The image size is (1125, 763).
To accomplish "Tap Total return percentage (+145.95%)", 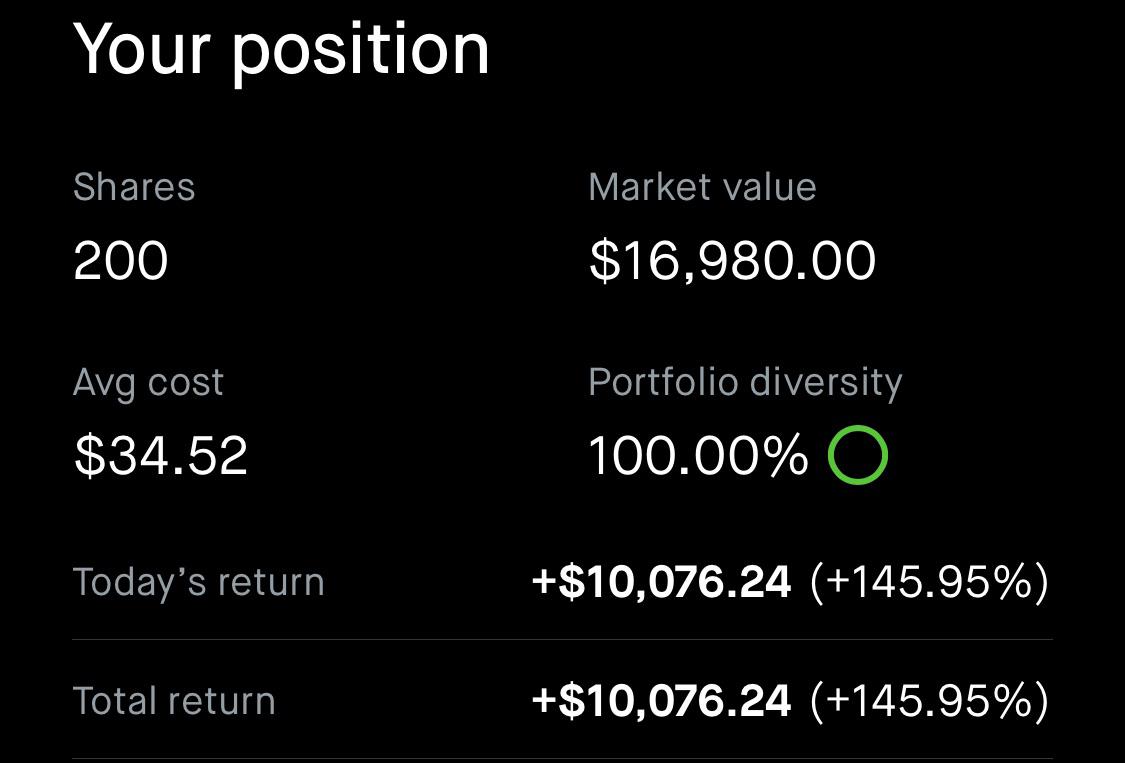I will pyautogui.click(x=929, y=701).
